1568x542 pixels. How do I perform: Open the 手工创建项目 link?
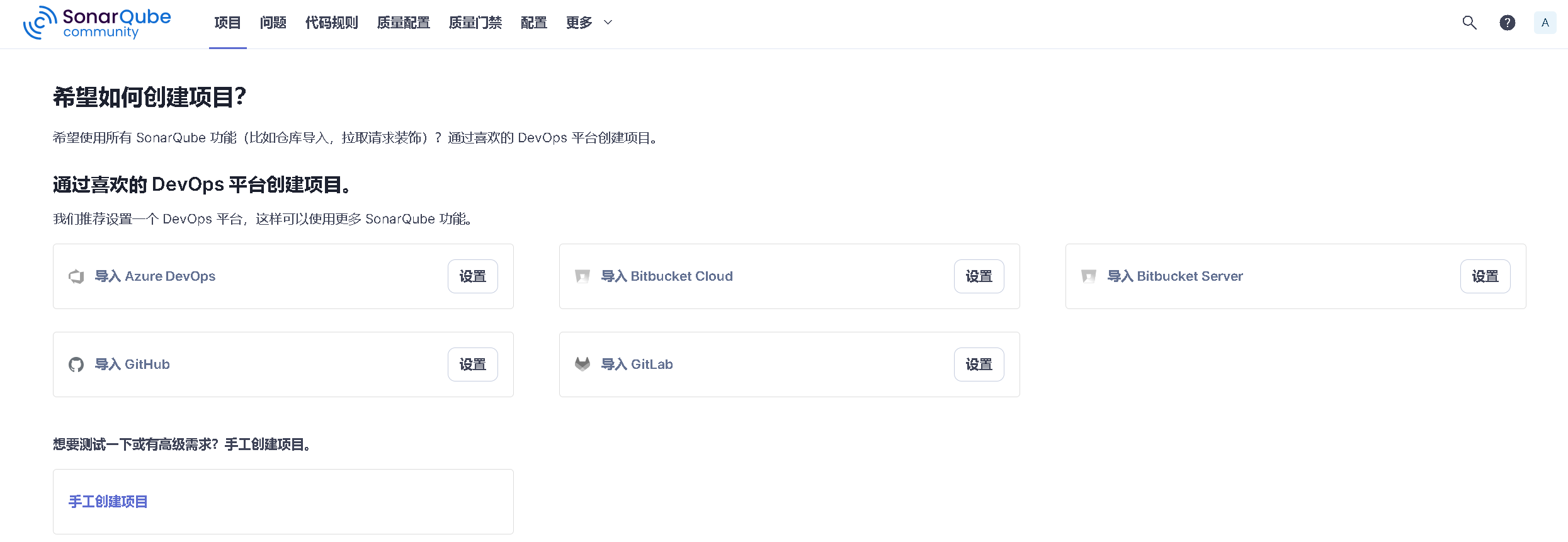point(108,502)
